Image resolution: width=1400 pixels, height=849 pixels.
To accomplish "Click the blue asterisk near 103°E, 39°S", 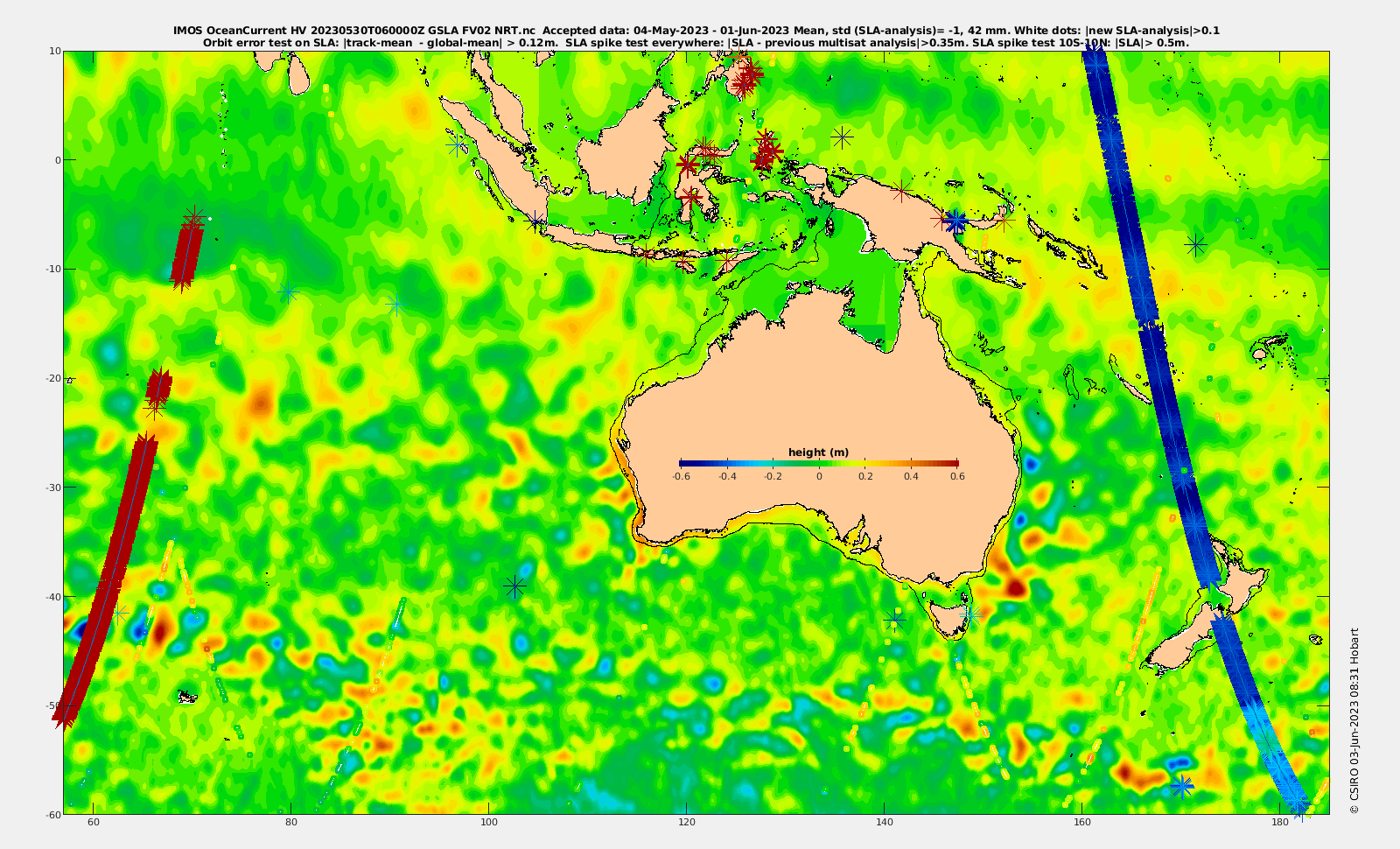I will click(x=515, y=586).
